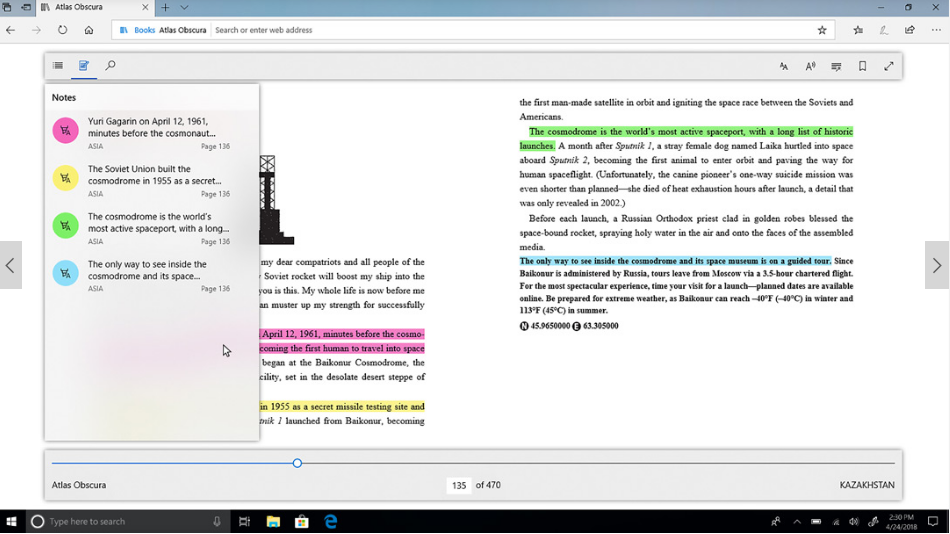Enter full screen reading mode
This screenshot has width=950, height=534.
click(x=888, y=66)
